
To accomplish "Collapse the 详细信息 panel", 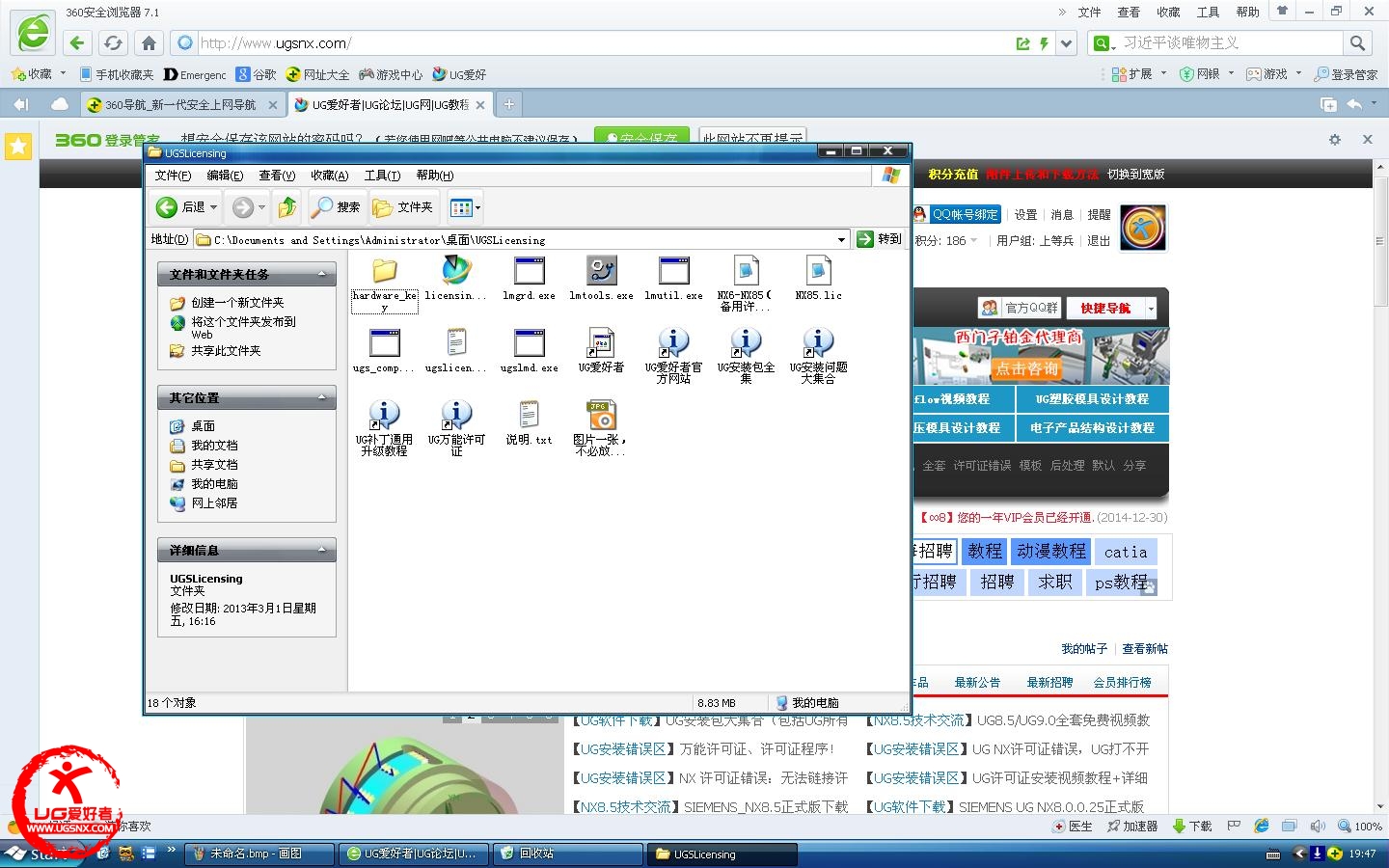I will click(x=323, y=550).
